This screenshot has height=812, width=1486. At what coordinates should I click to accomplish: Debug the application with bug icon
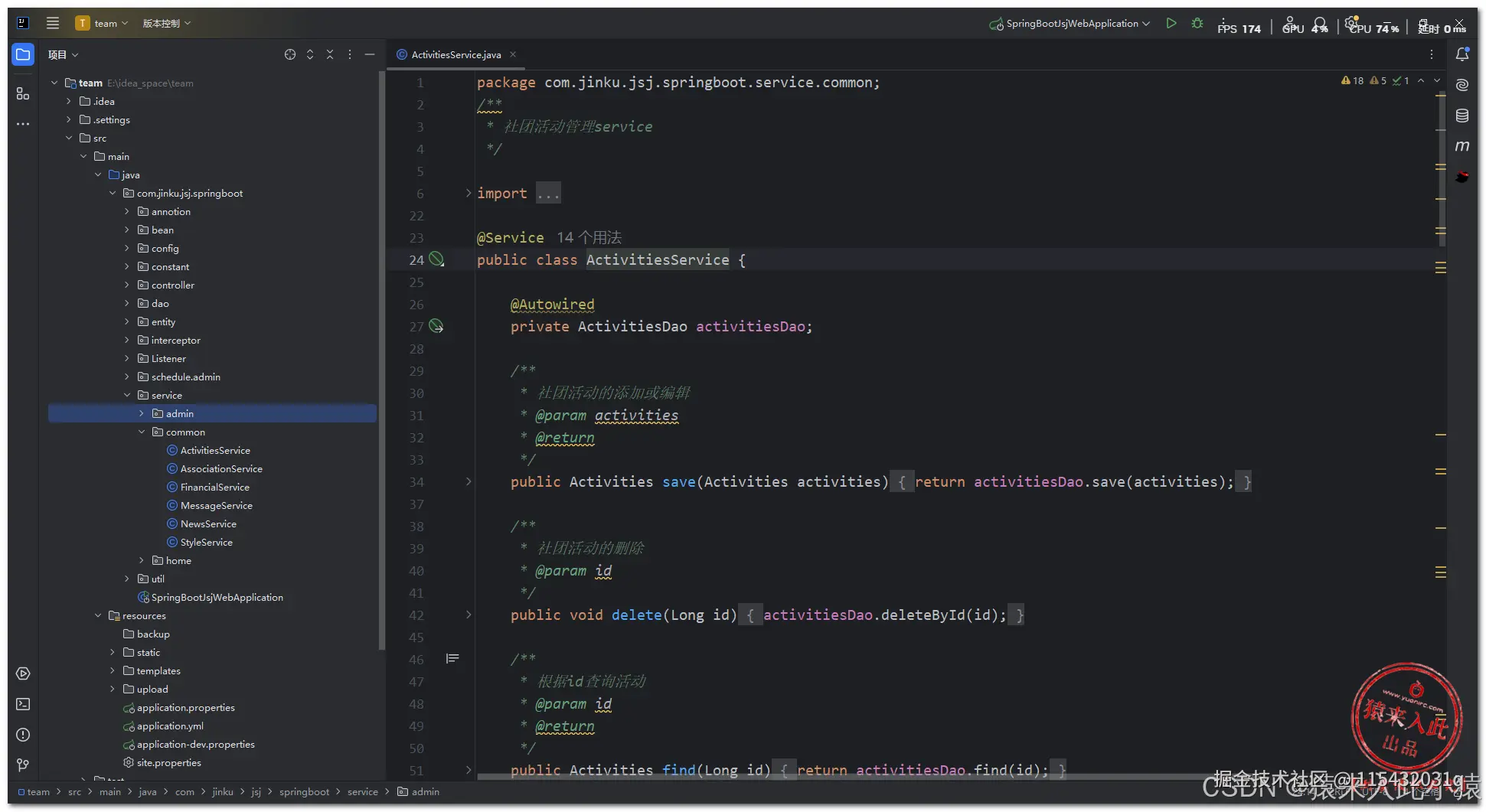[x=1197, y=24]
